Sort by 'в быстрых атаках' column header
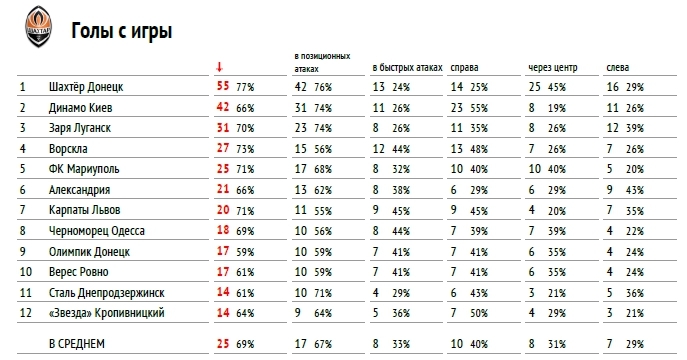687x360 pixels. click(407, 67)
